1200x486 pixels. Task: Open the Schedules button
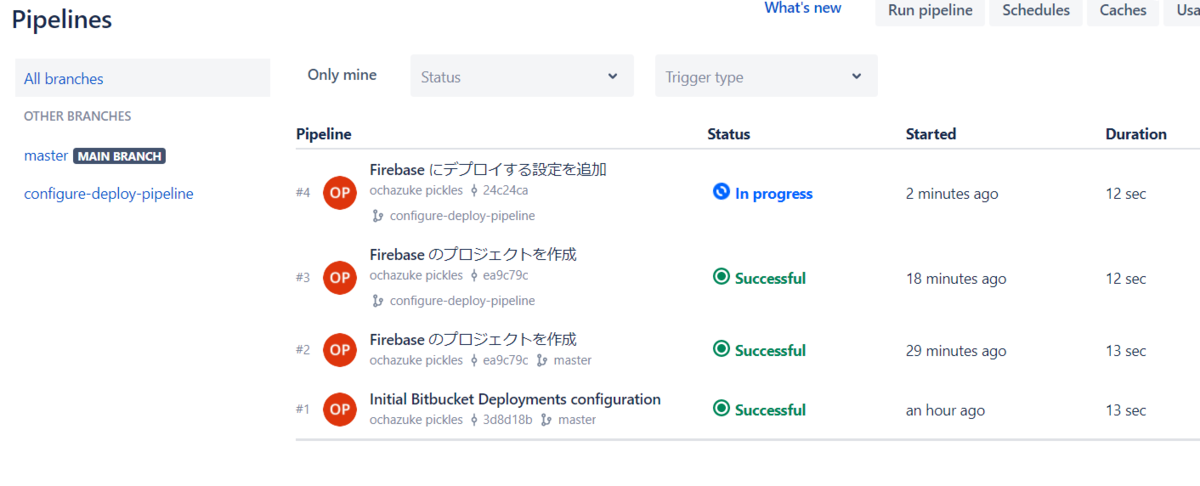[1036, 11]
